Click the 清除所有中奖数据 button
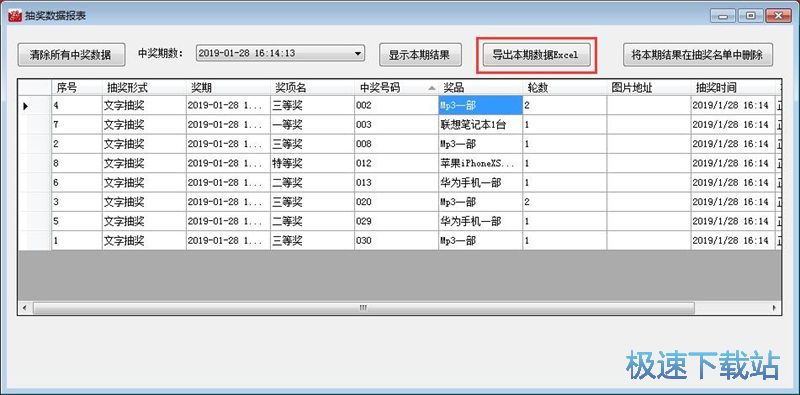Image resolution: width=800 pixels, height=395 pixels. coord(71,55)
